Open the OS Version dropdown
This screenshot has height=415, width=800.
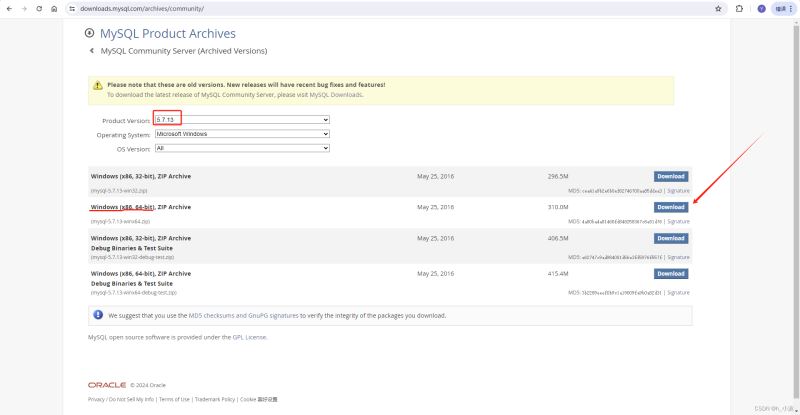coord(241,148)
